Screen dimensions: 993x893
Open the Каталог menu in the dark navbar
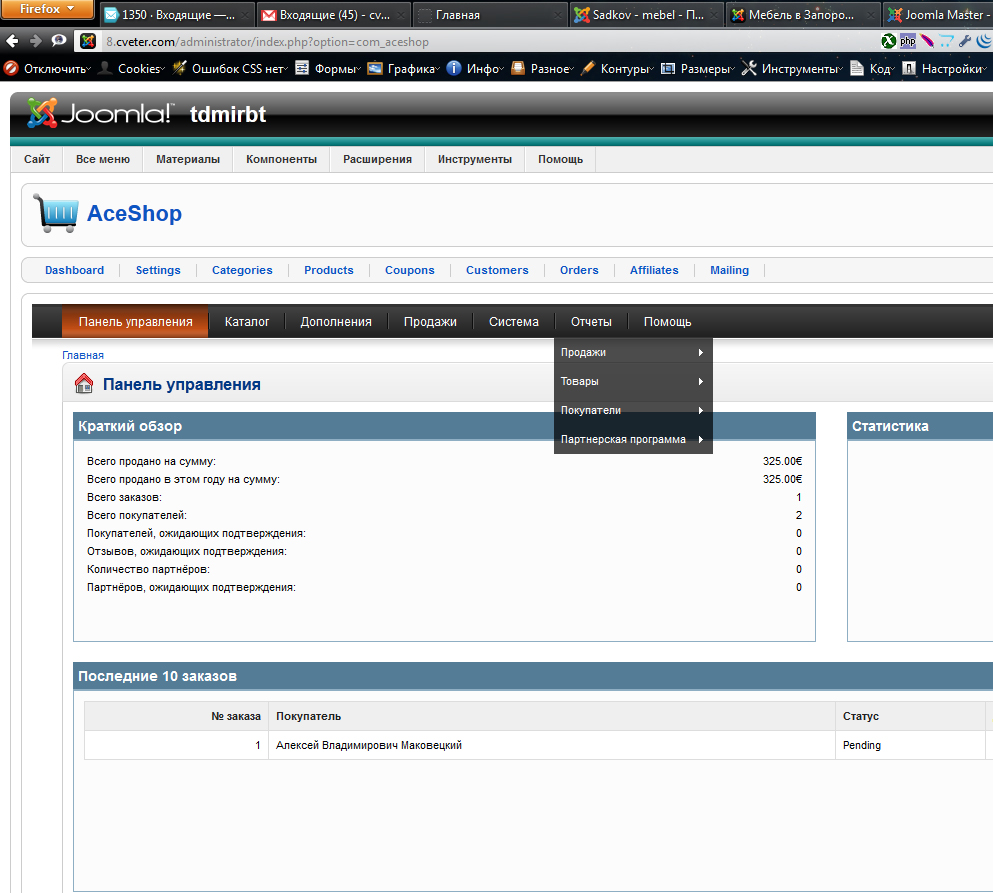coord(247,321)
